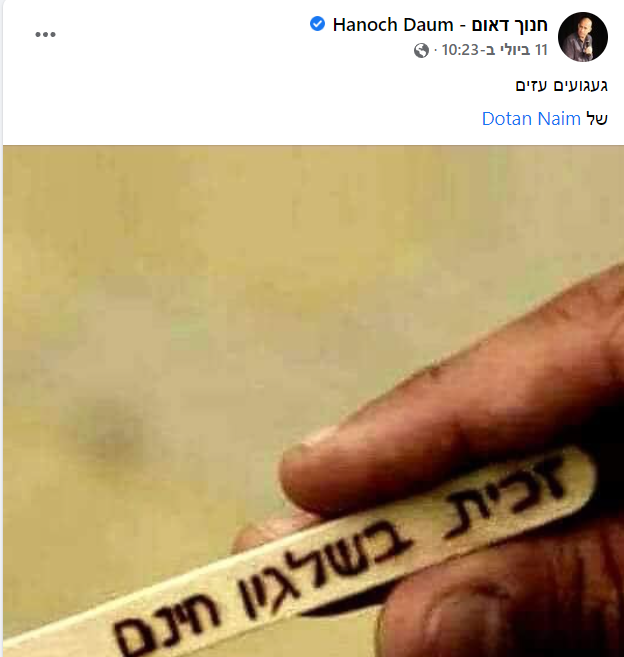
Task: Open the Hanoch Daum page name link
Action: click(440, 25)
